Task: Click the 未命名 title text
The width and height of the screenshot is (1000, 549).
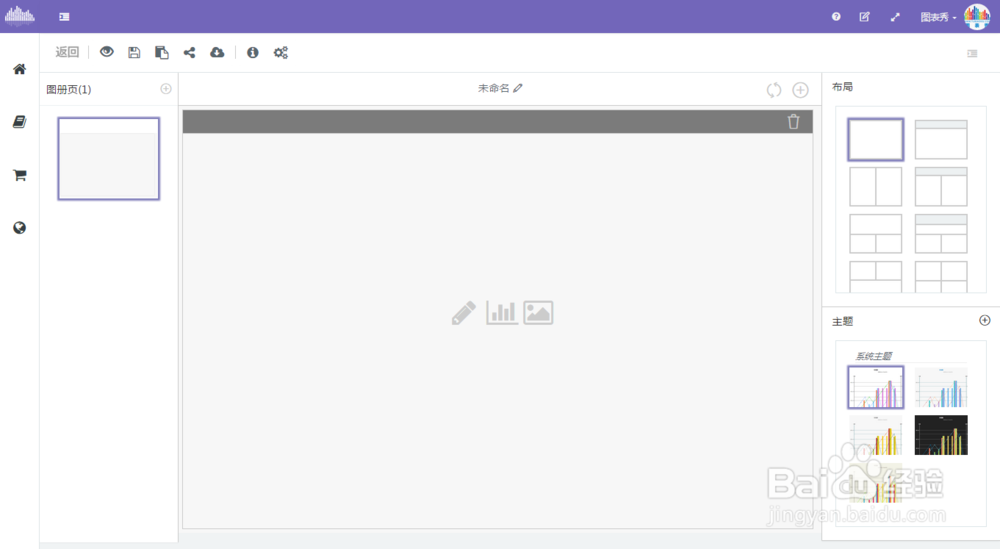Action: pyautogui.click(x=494, y=88)
